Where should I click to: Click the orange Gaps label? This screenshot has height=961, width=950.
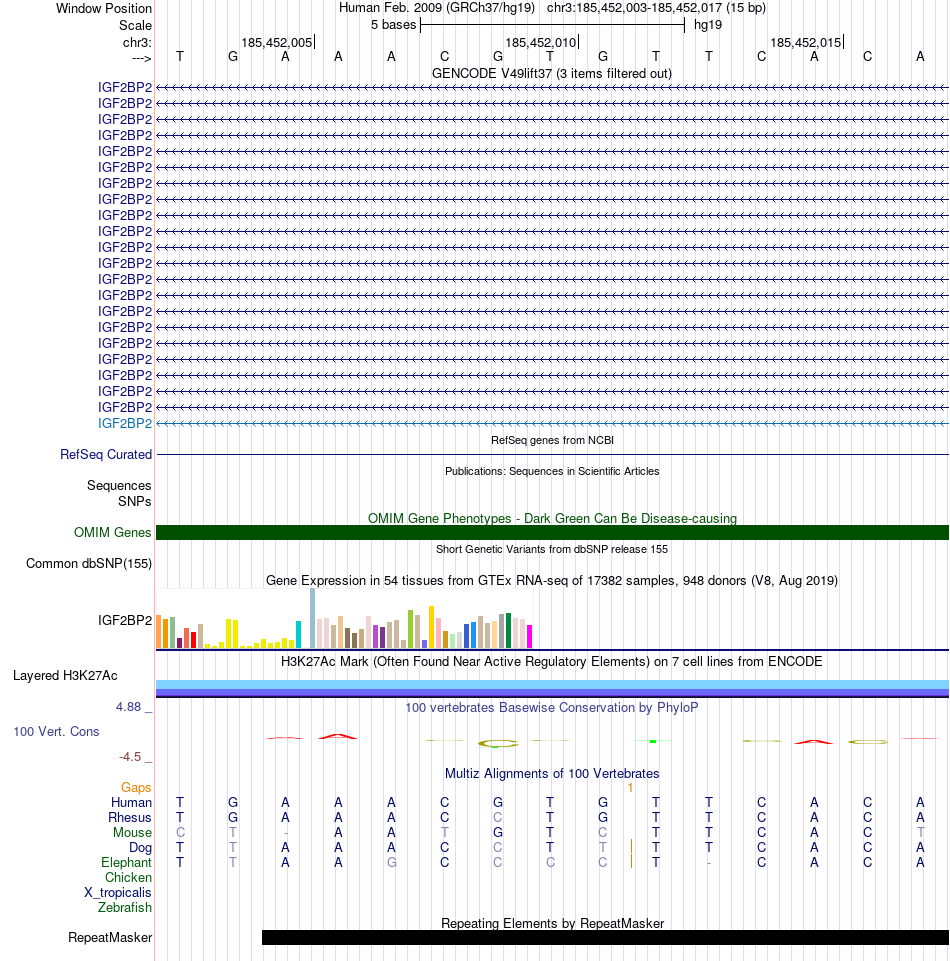point(135,788)
